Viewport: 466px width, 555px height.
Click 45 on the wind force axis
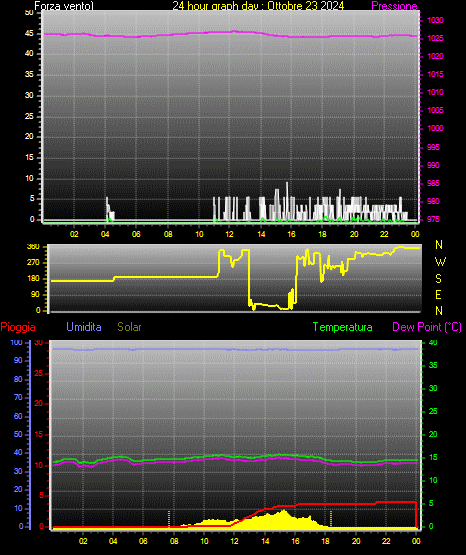click(x=29, y=34)
